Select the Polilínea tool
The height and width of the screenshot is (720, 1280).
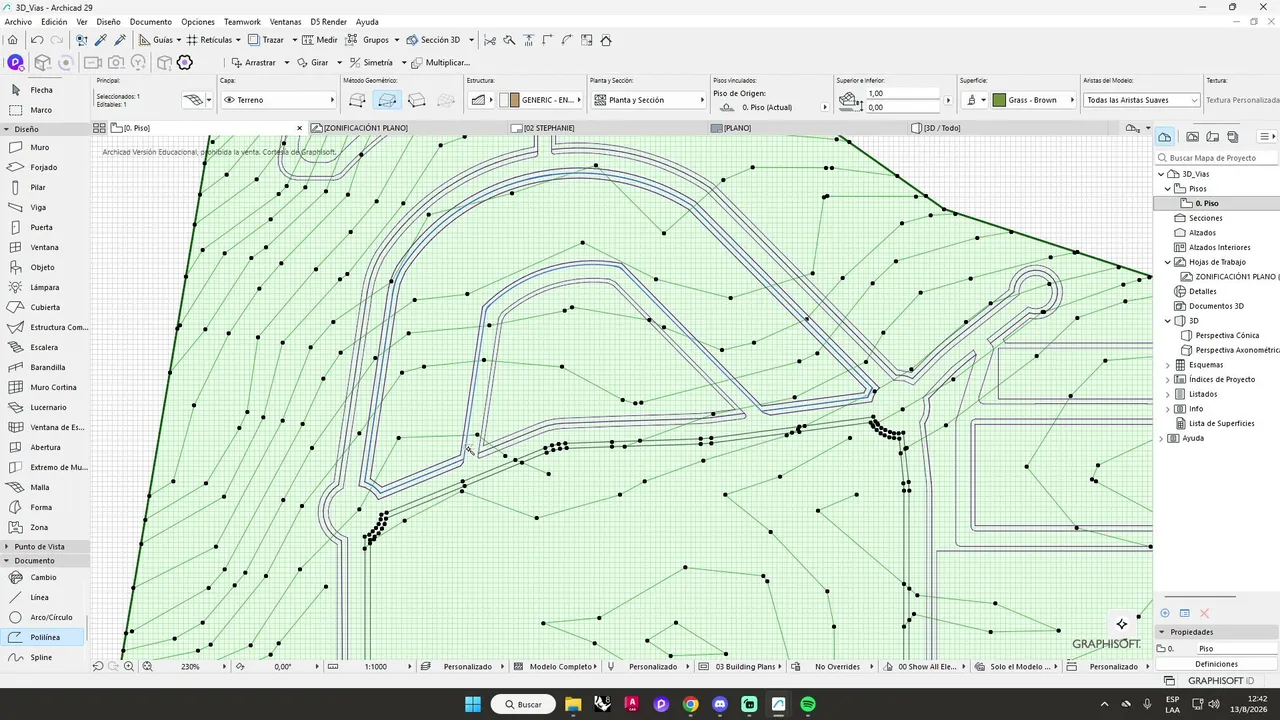click(x=45, y=637)
